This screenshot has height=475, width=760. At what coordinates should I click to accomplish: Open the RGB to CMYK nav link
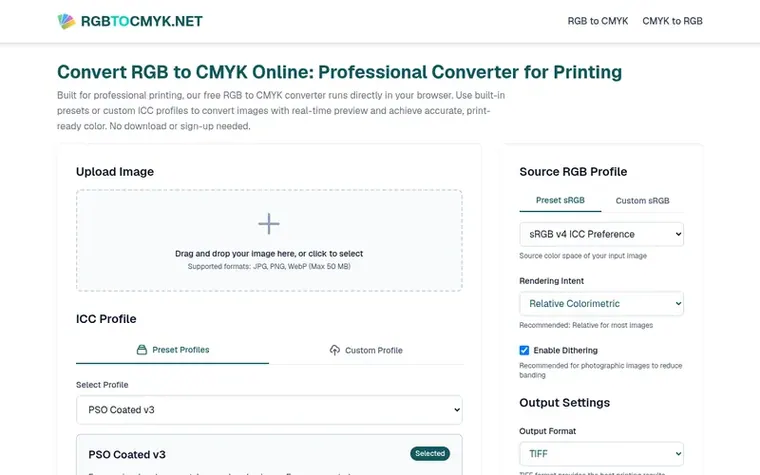[598, 21]
